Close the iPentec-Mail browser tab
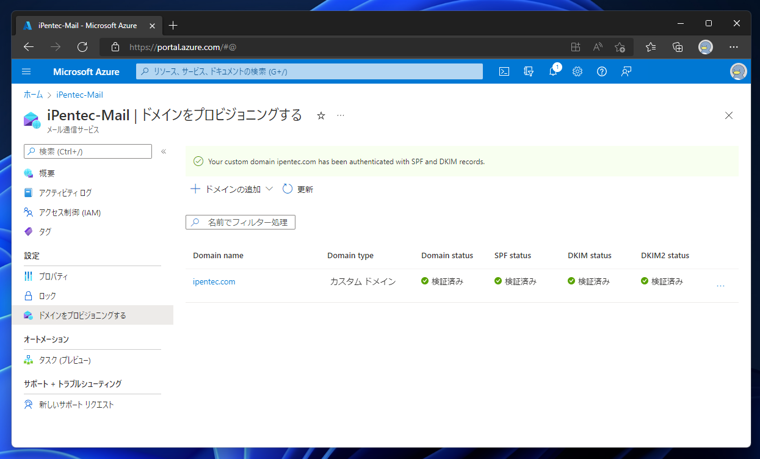 pyautogui.click(x=152, y=26)
